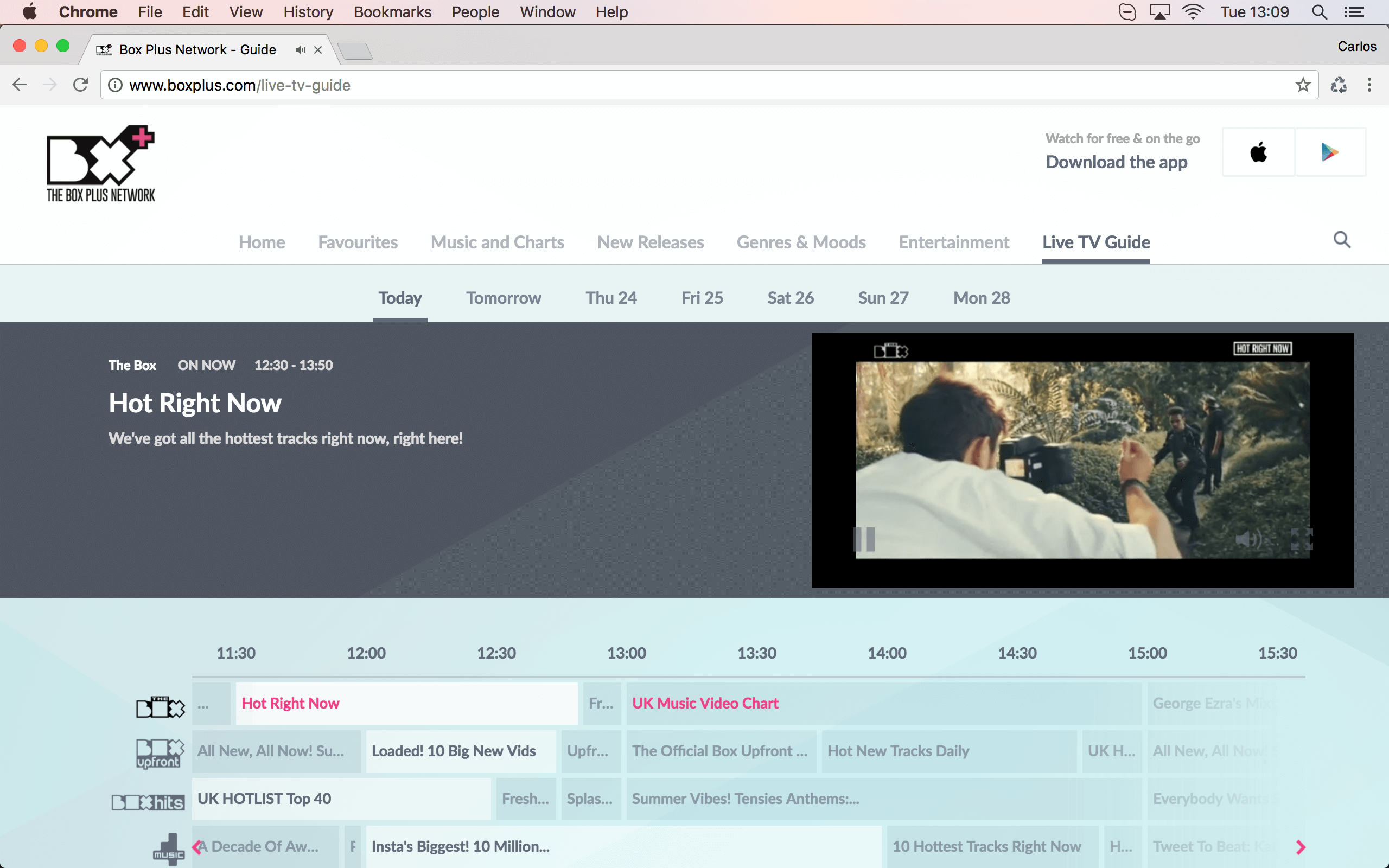Select the Box Upfront channel logo

(x=160, y=754)
